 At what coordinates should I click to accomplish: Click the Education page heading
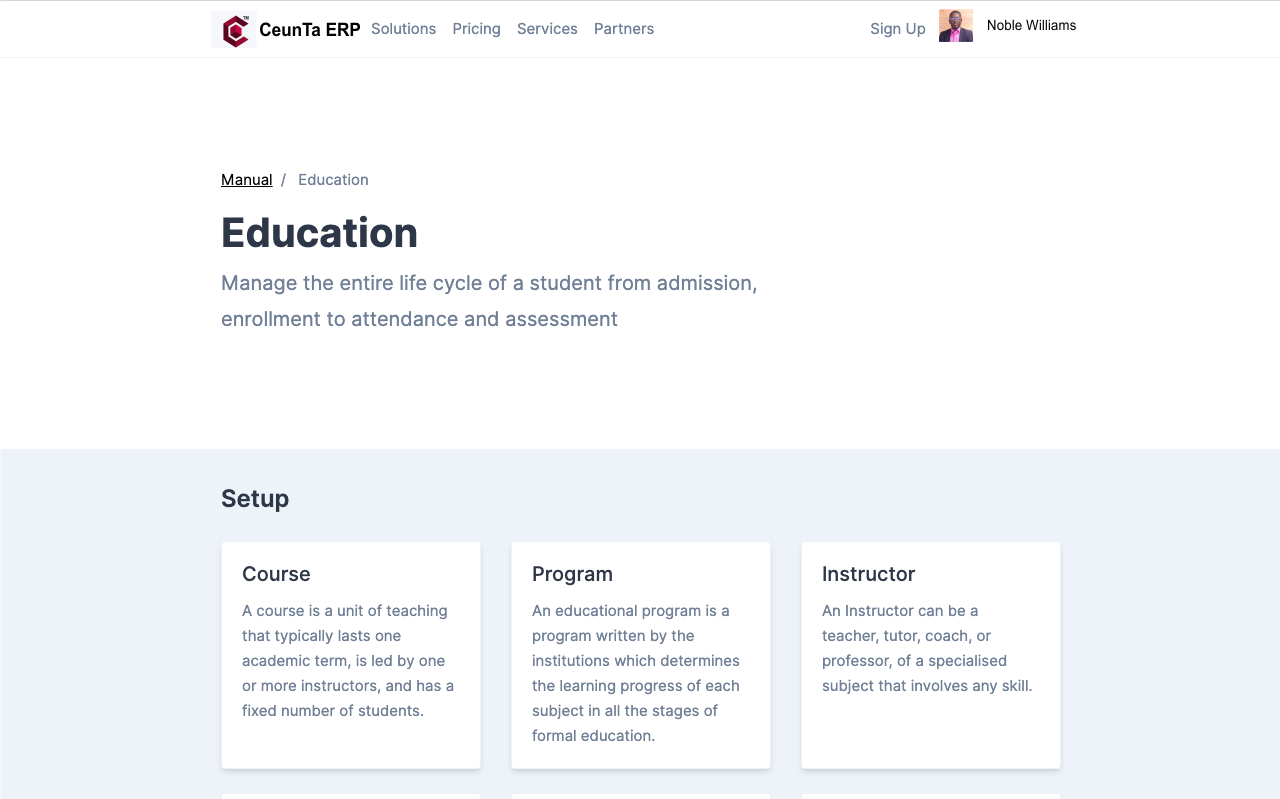click(319, 233)
